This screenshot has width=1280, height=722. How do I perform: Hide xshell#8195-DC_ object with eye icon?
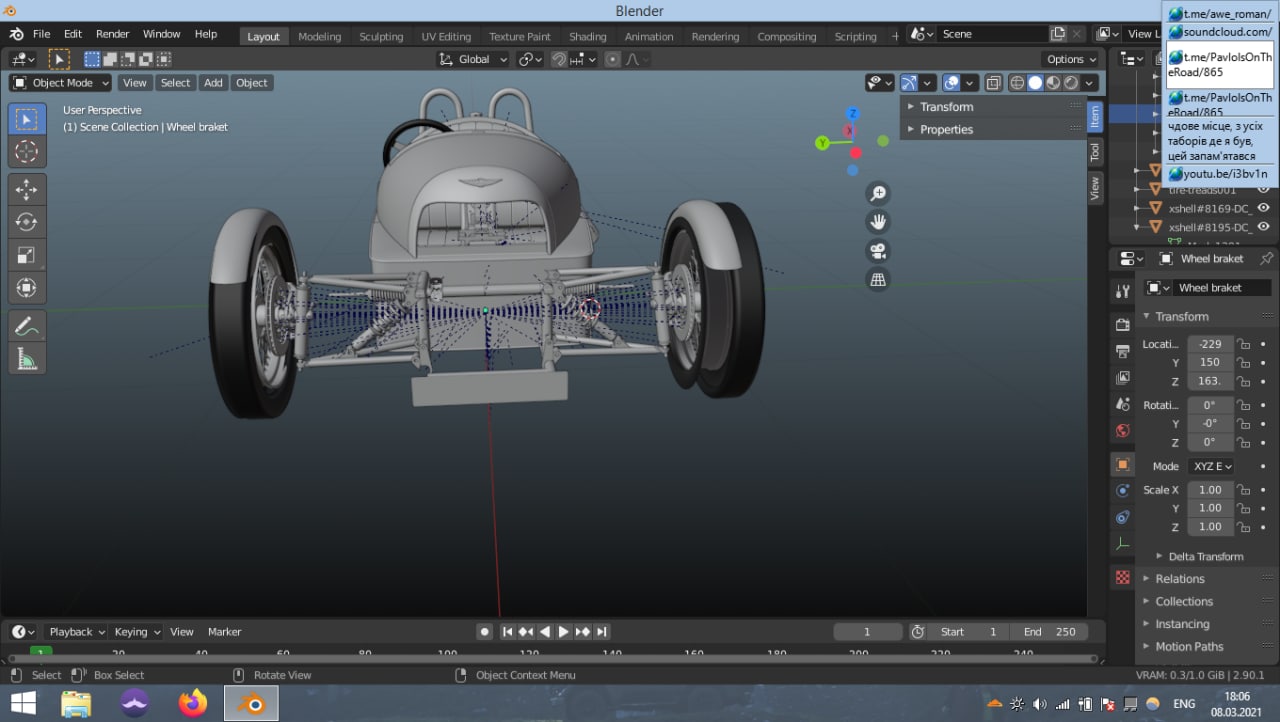click(x=1263, y=227)
